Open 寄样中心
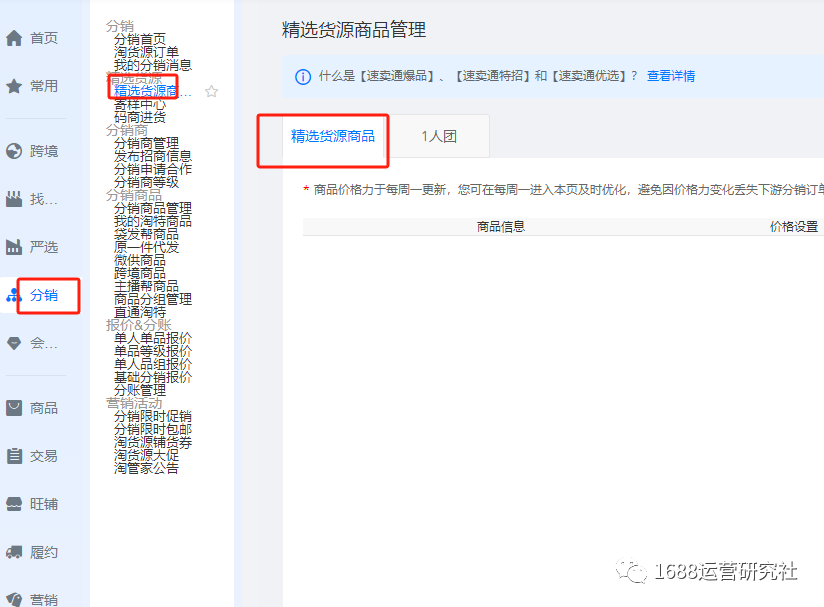Image resolution: width=824 pixels, height=607 pixels. tap(140, 104)
